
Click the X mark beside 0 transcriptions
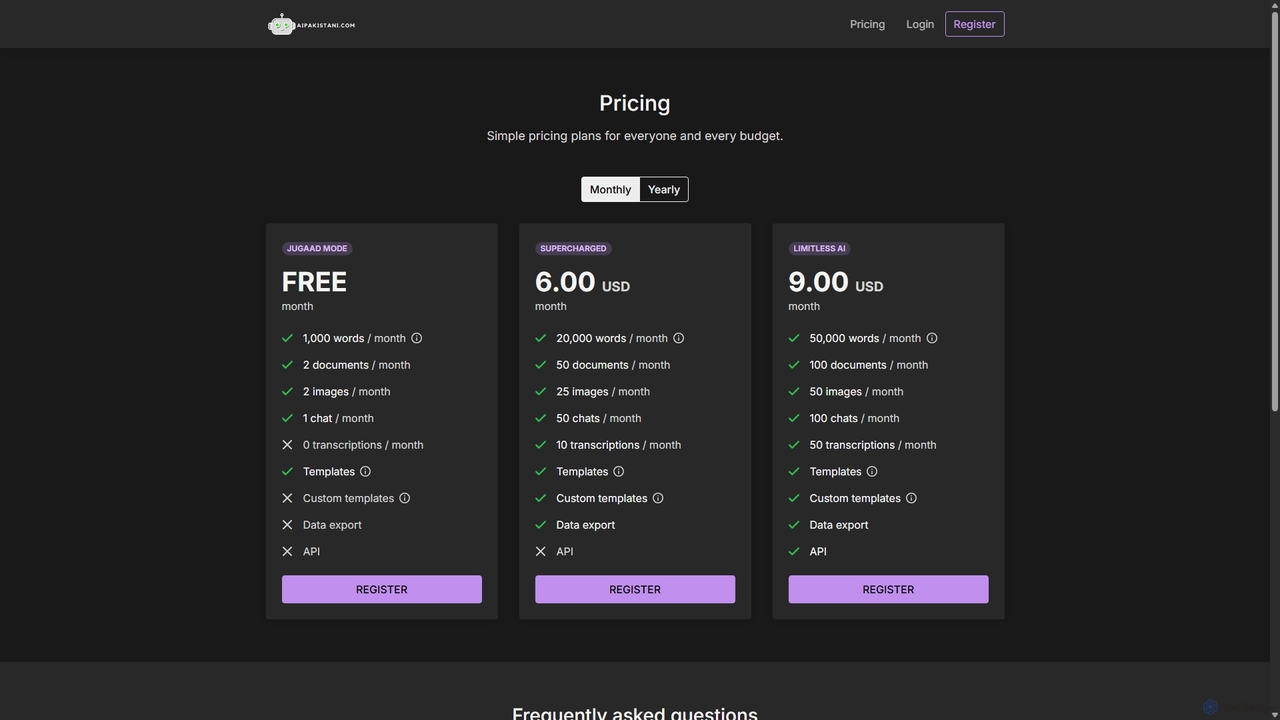287,445
